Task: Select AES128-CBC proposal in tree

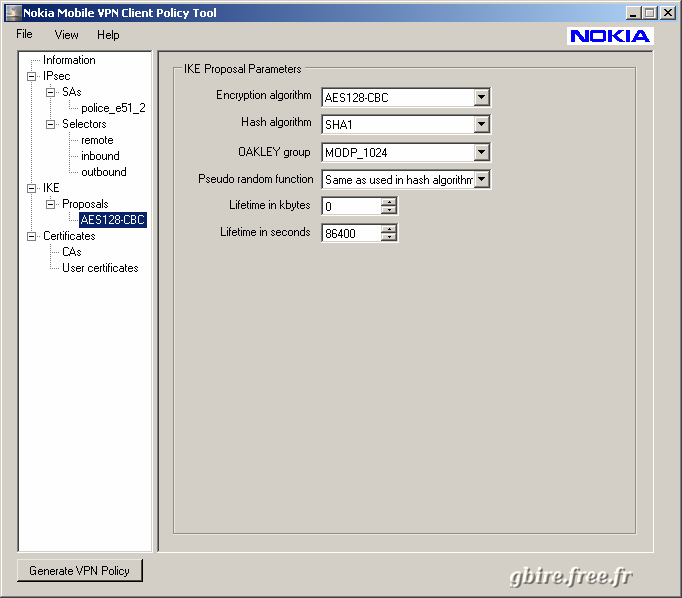Action: (x=113, y=220)
